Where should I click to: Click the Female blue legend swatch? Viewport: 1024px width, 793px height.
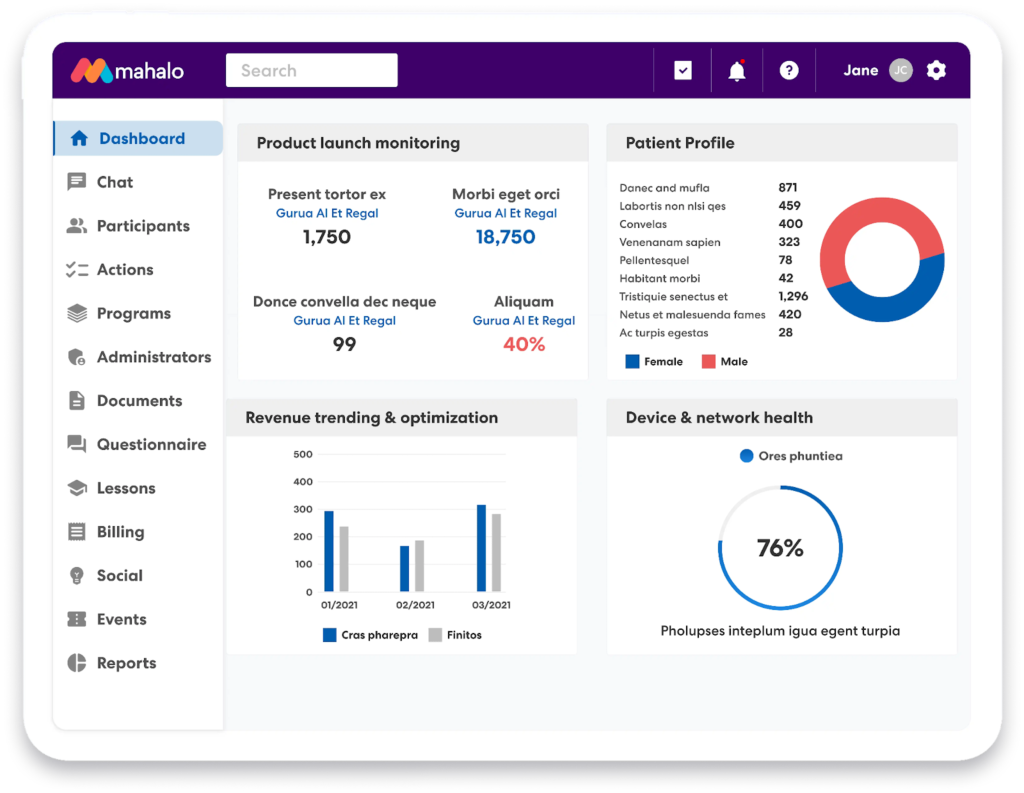point(632,362)
